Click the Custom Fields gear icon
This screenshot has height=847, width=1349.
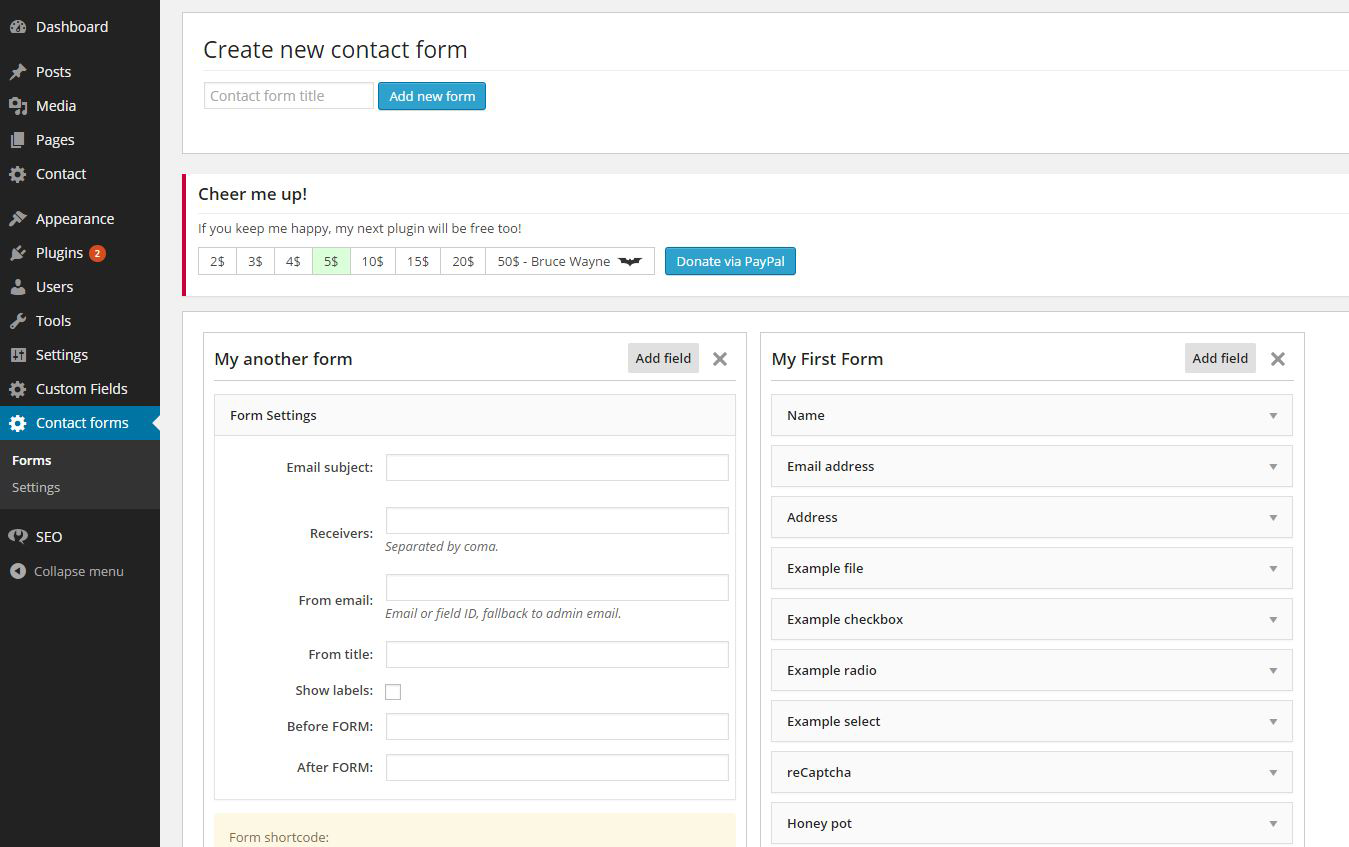(x=17, y=389)
